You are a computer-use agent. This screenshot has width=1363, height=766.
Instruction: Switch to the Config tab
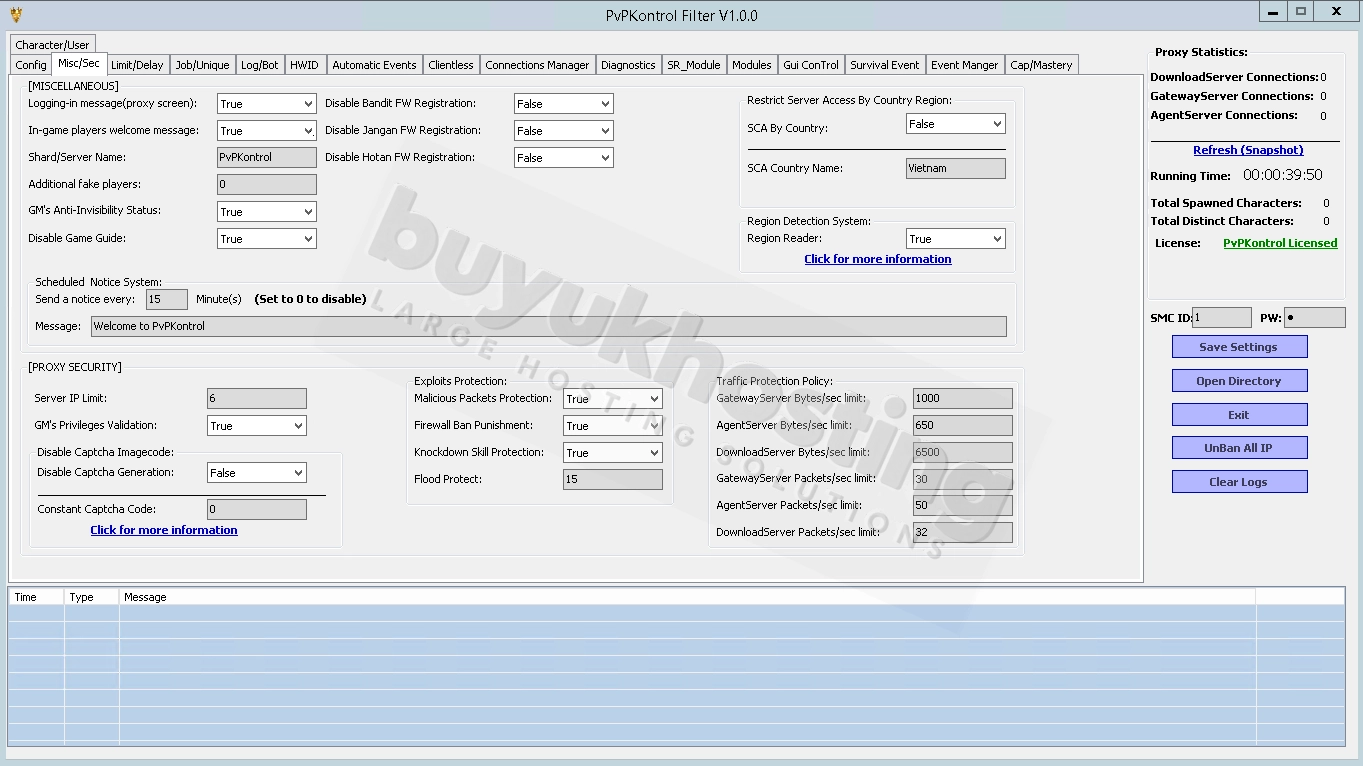coord(31,65)
